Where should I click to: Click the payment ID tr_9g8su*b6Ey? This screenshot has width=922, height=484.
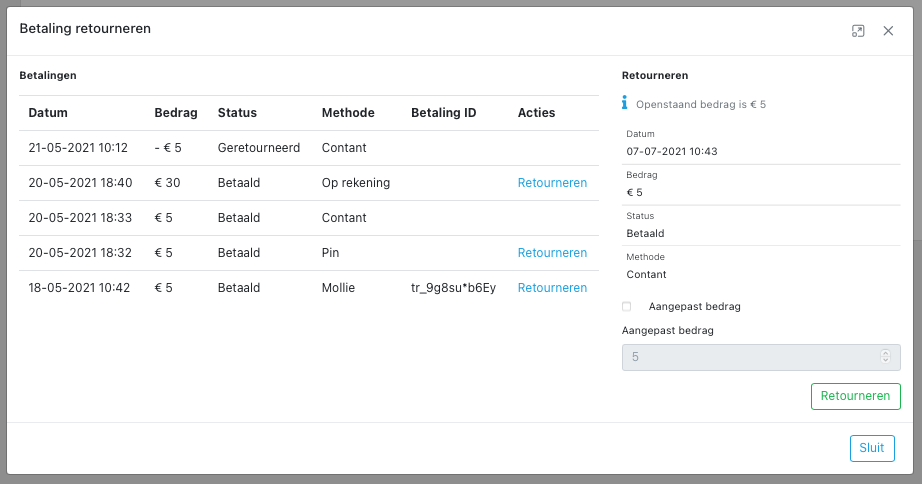point(453,288)
